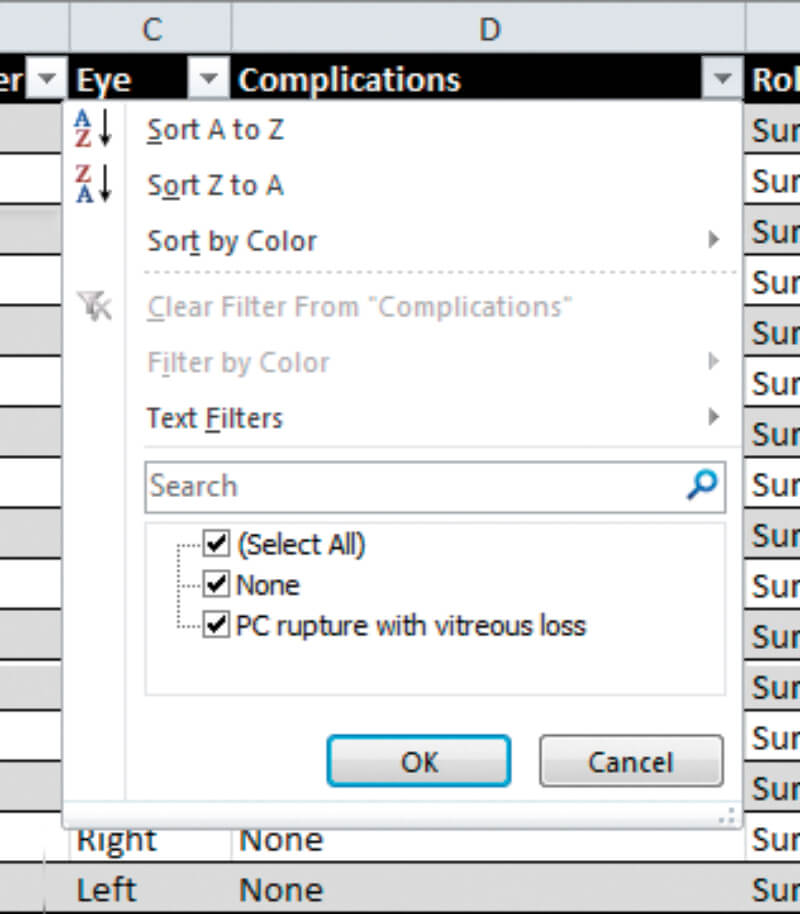The width and height of the screenshot is (800, 914).
Task: Uncheck the None filter checkbox
Action: tap(217, 584)
